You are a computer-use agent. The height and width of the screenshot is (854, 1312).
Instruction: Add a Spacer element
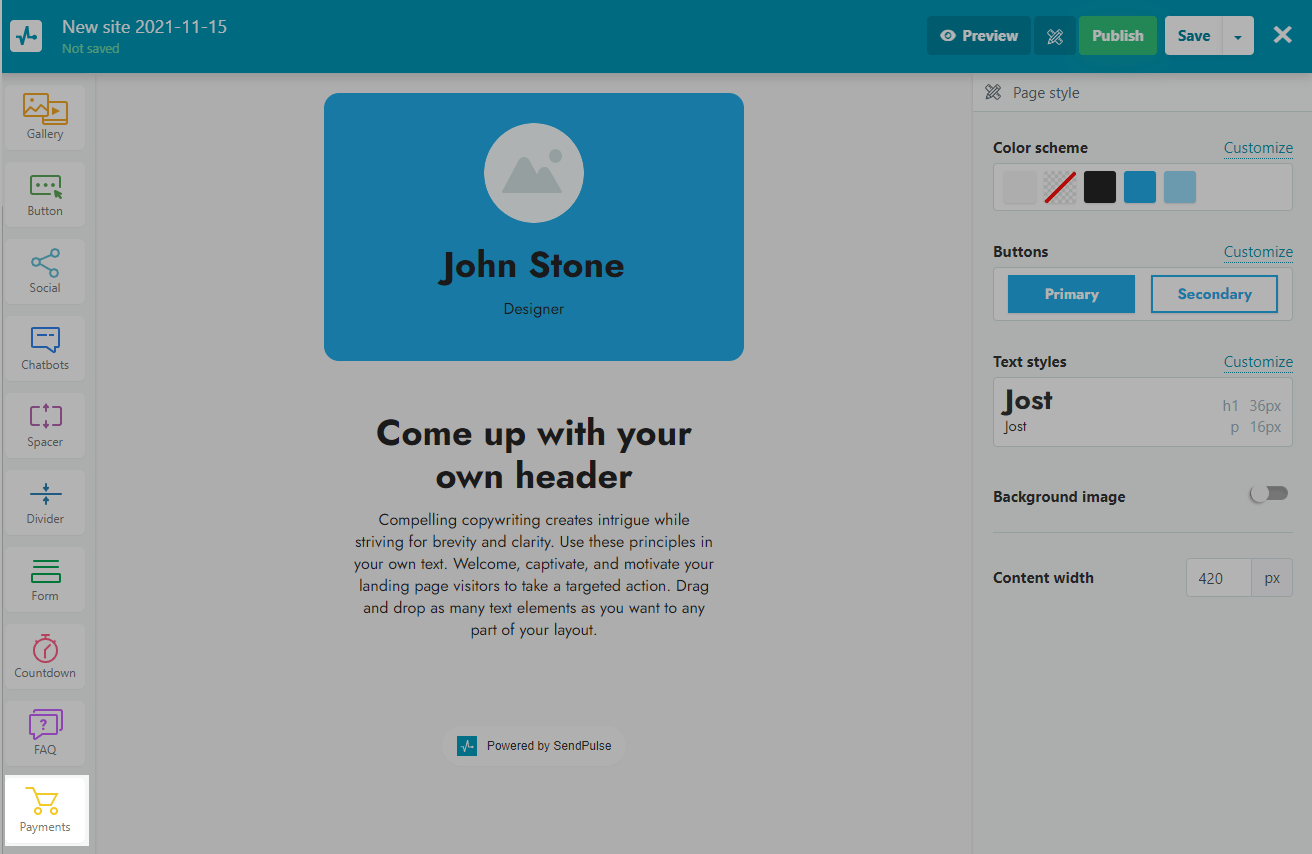point(45,425)
